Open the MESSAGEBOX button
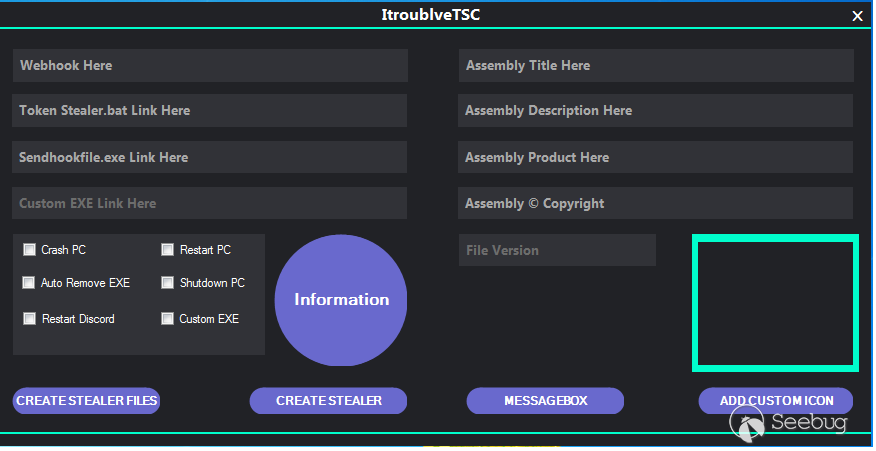 click(545, 401)
